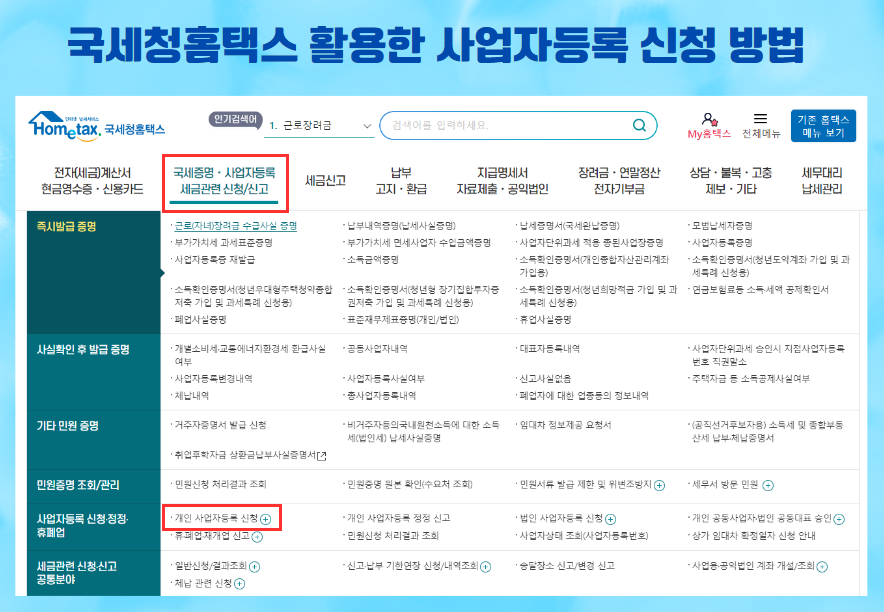Open the 세금신고 menu

pyautogui.click(x=325, y=180)
